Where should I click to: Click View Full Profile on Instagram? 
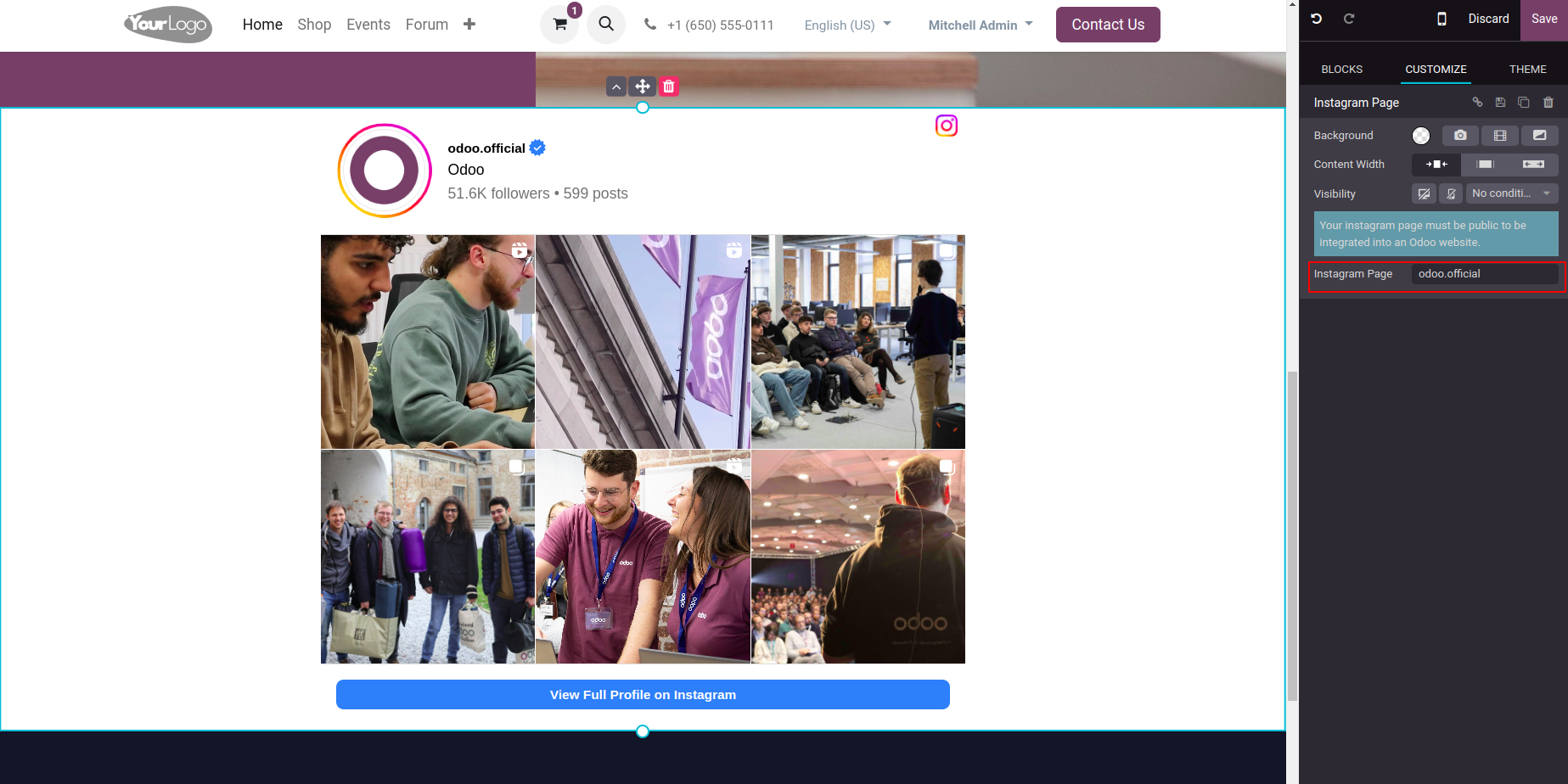coord(643,695)
